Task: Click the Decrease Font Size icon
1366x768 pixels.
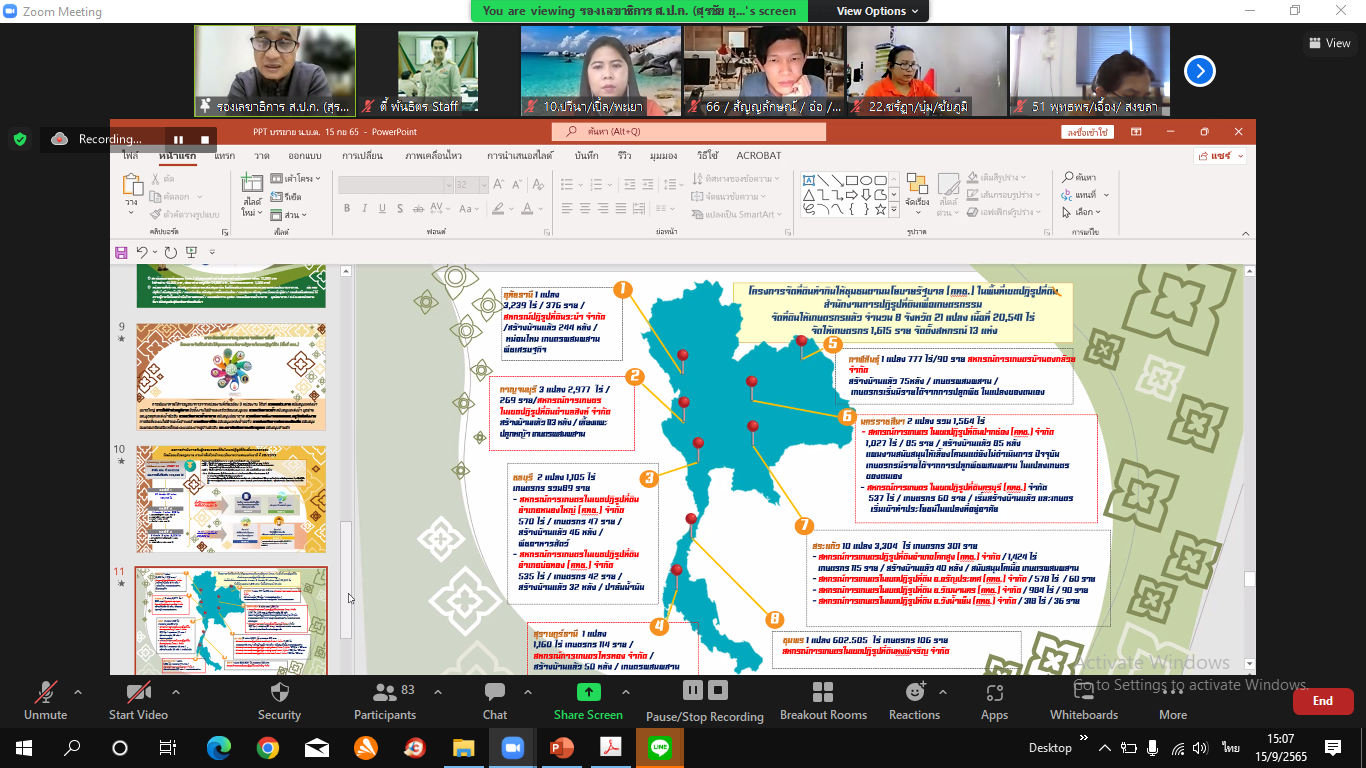Action: 516,185
